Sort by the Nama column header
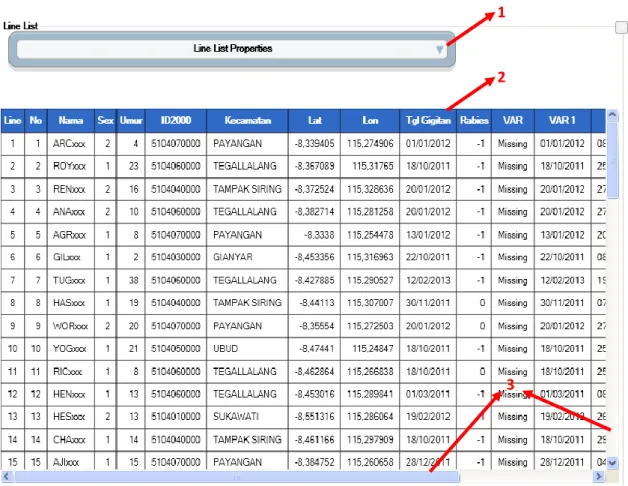The height and width of the screenshot is (486, 628). 71,120
